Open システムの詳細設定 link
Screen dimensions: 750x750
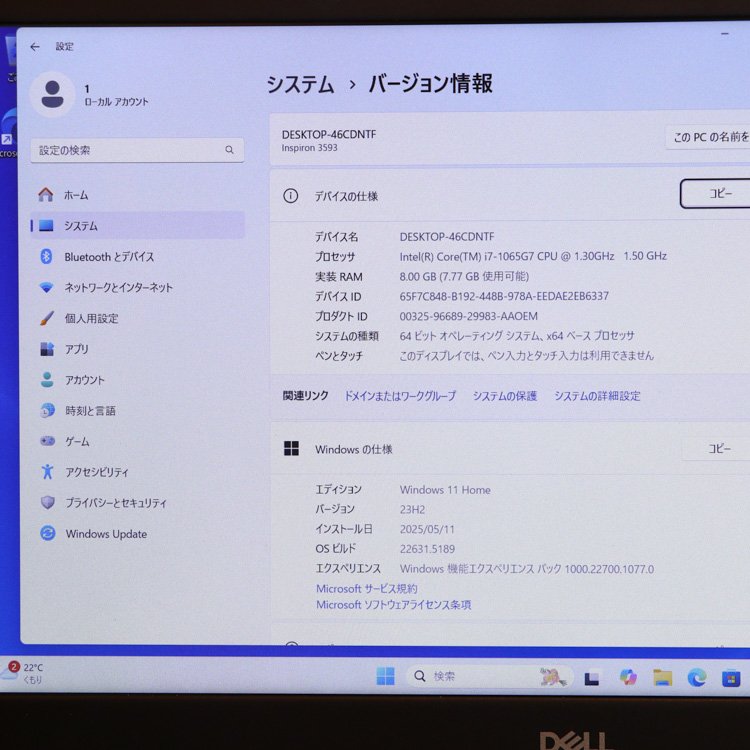(597, 396)
